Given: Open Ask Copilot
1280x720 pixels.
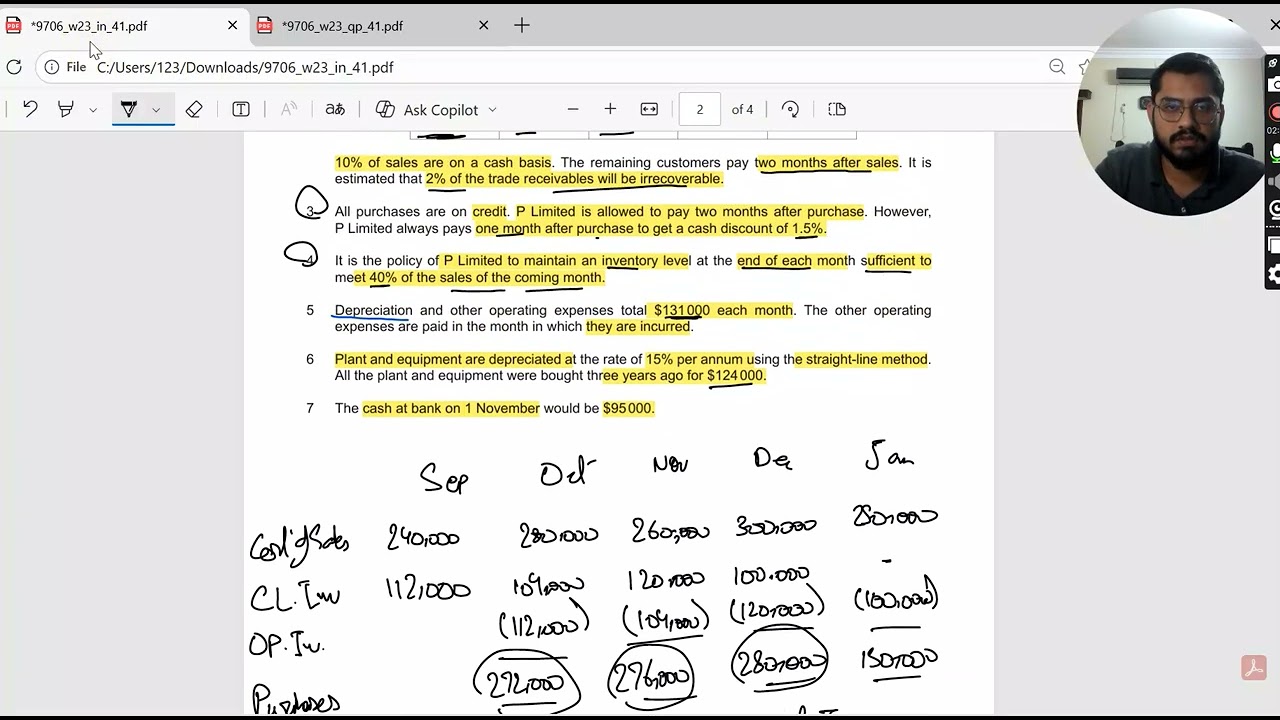Looking at the screenshot, I should pyautogui.click(x=427, y=109).
